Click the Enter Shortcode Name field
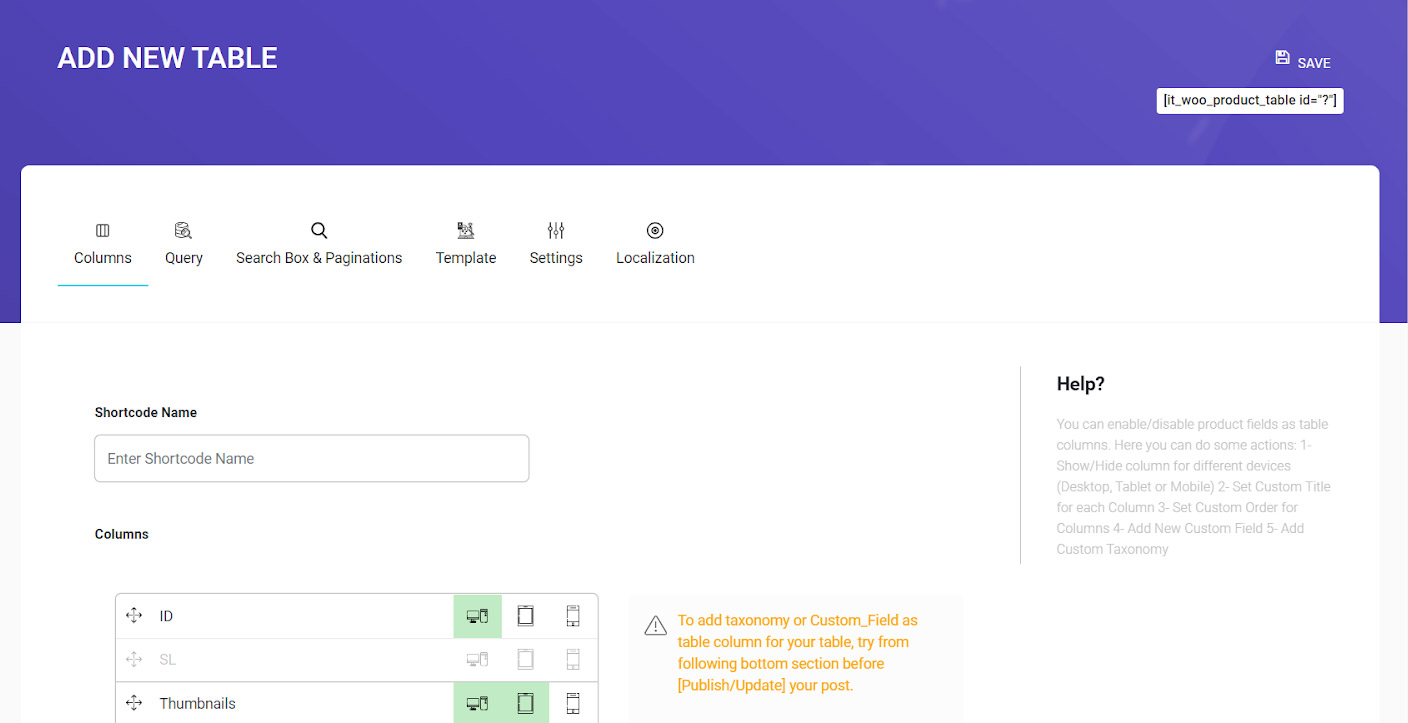1408x723 pixels. (311, 458)
